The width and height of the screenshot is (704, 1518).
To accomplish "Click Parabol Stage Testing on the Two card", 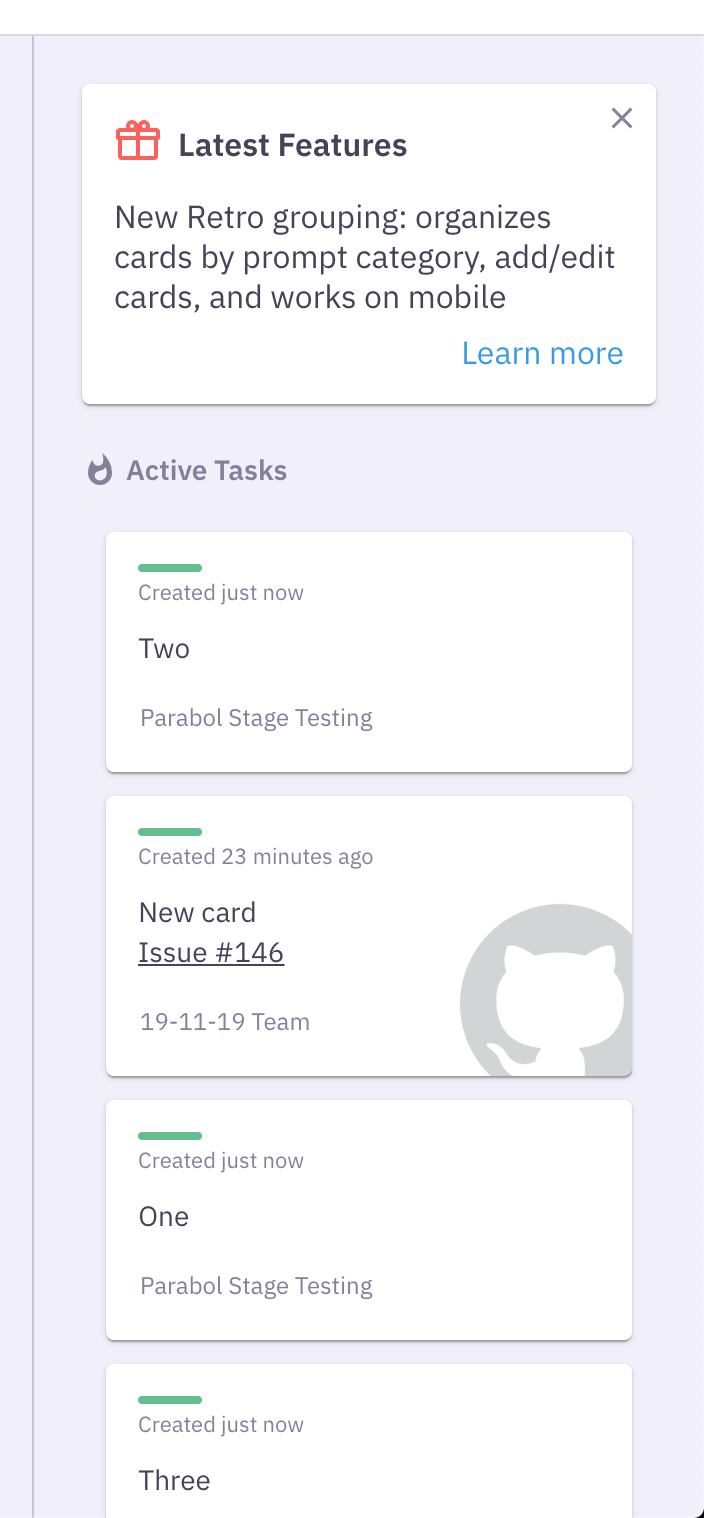I will point(256,718).
